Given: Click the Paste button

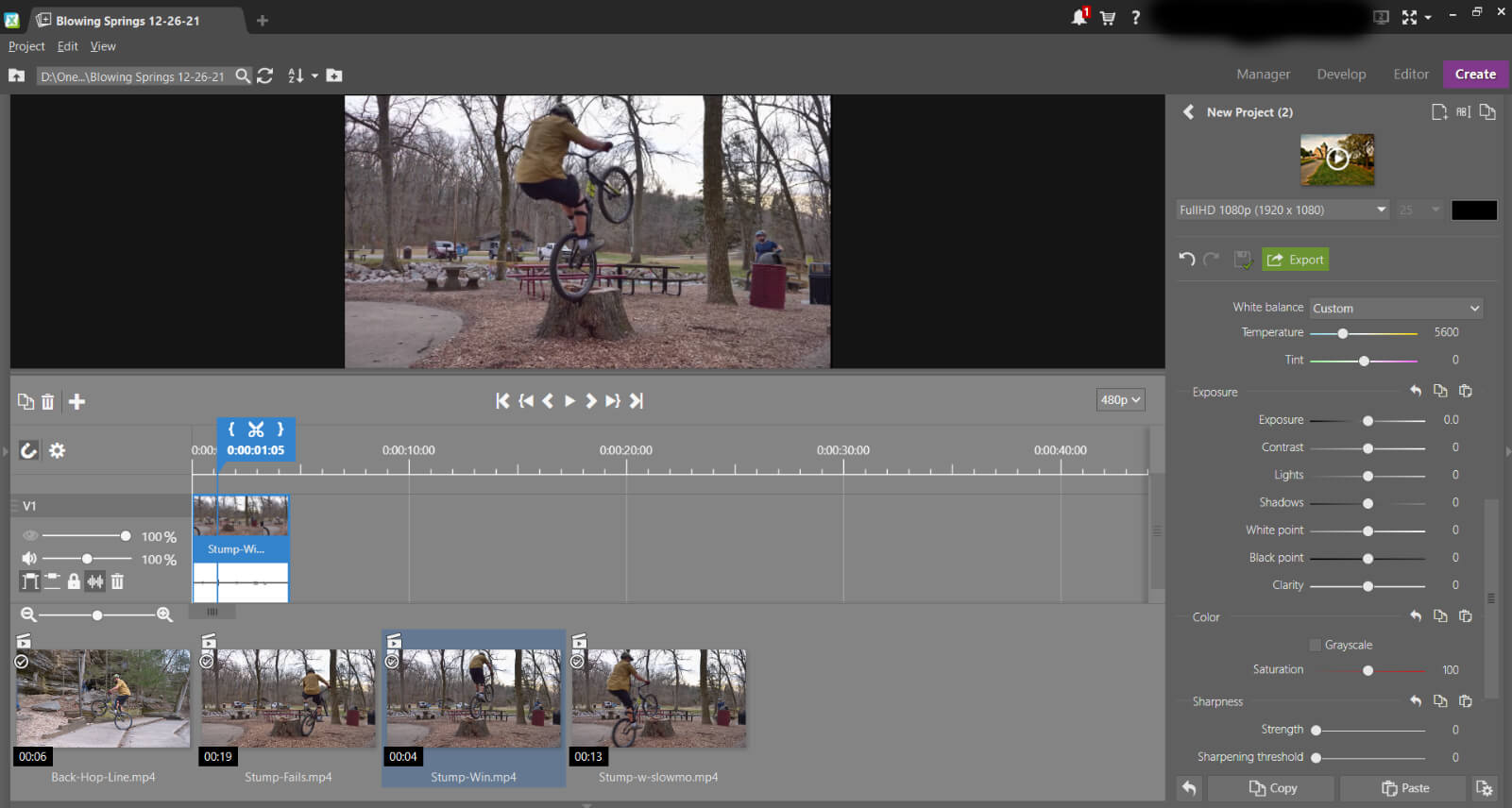Looking at the screenshot, I should pos(1404,788).
